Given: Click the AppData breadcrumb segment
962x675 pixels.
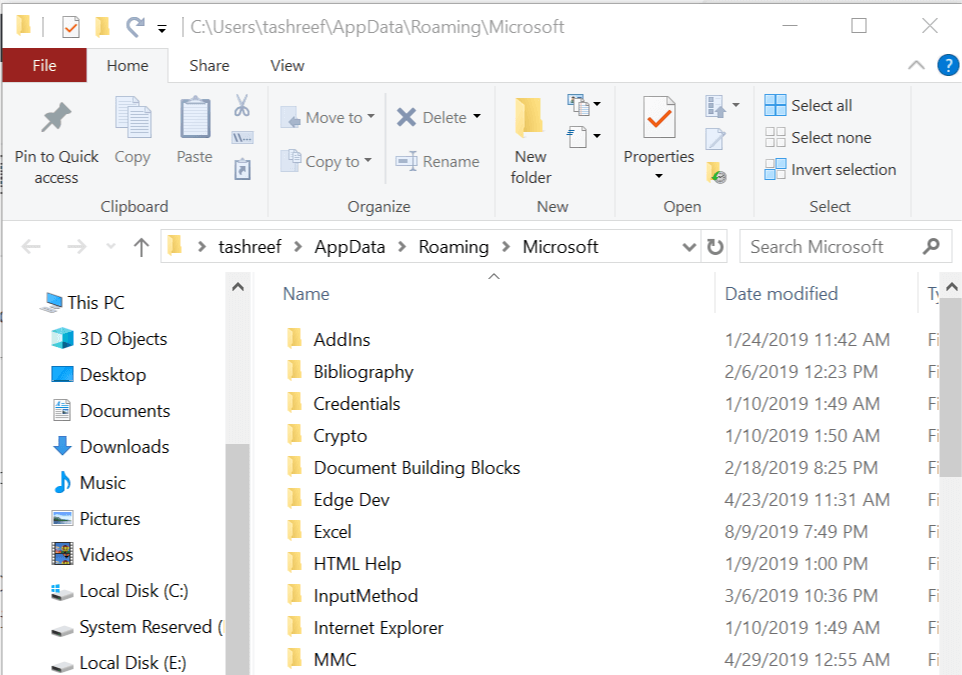Looking at the screenshot, I should point(350,247).
